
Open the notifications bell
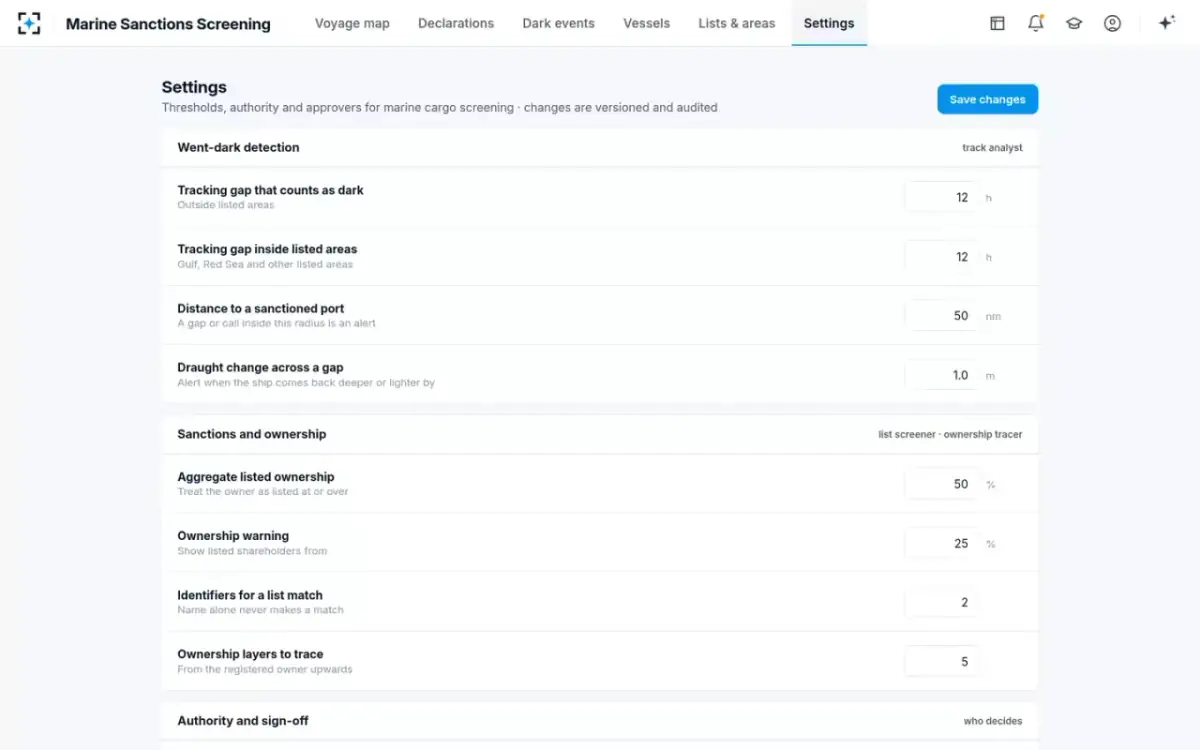pyautogui.click(x=1035, y=23)
